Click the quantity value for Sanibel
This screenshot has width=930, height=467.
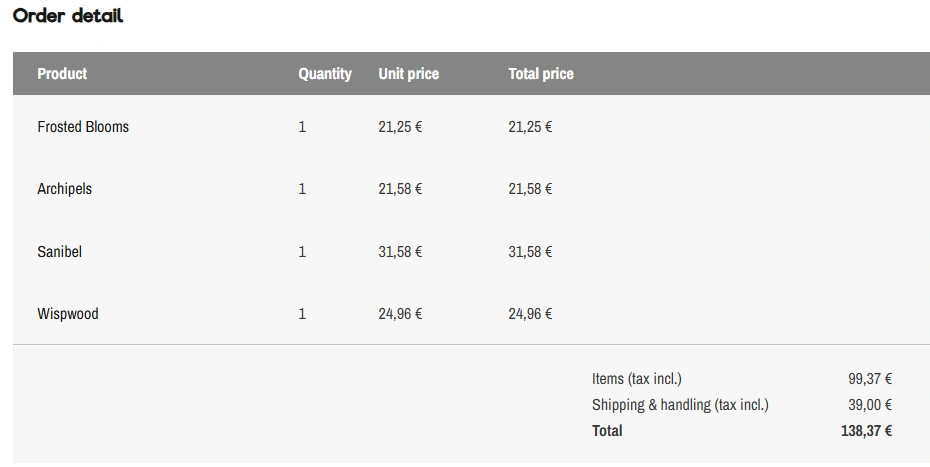click(x=302, y=252)
